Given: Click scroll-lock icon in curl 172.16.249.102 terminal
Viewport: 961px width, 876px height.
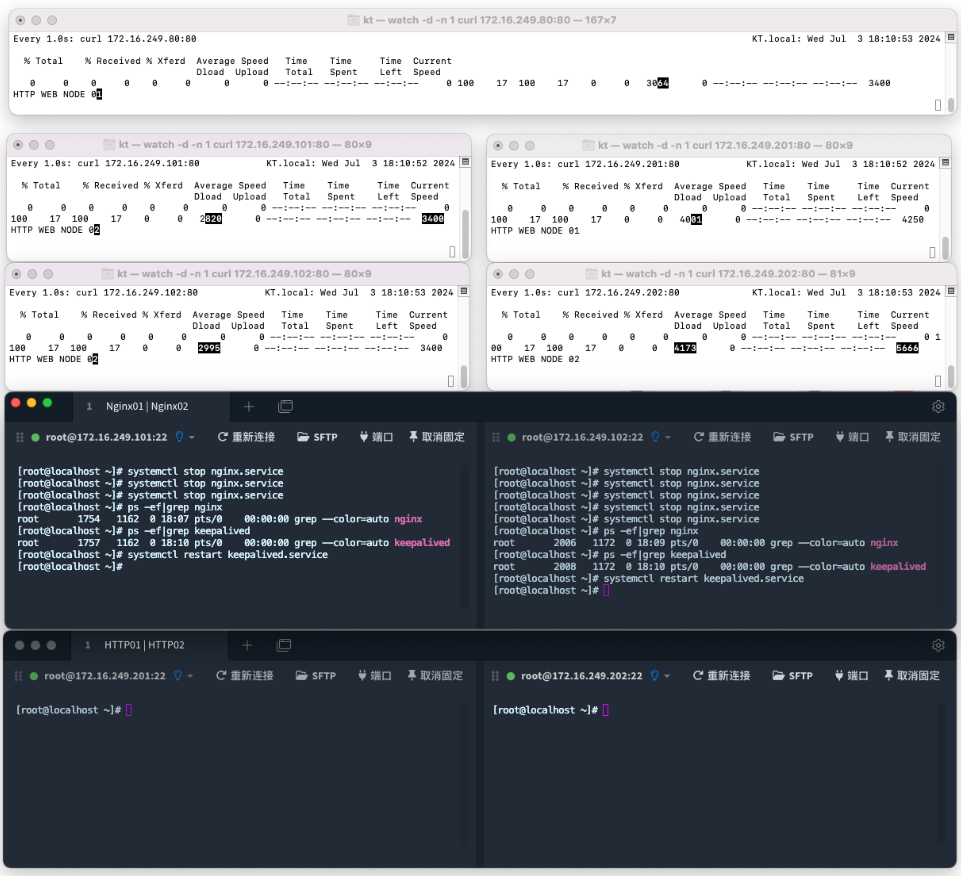Looking at the screenshot, I should (464, 291).
